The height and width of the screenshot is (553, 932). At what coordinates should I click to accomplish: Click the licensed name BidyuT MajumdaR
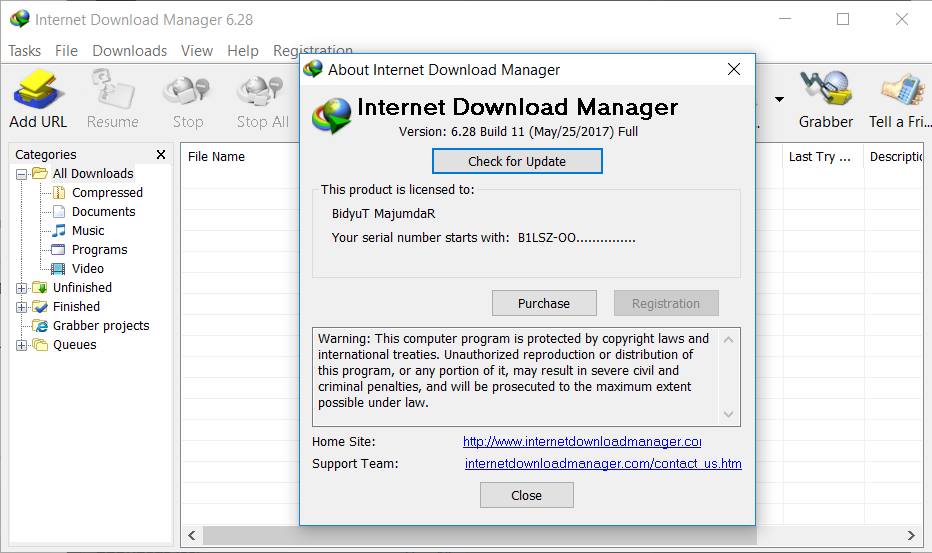(x=383, y=214)
